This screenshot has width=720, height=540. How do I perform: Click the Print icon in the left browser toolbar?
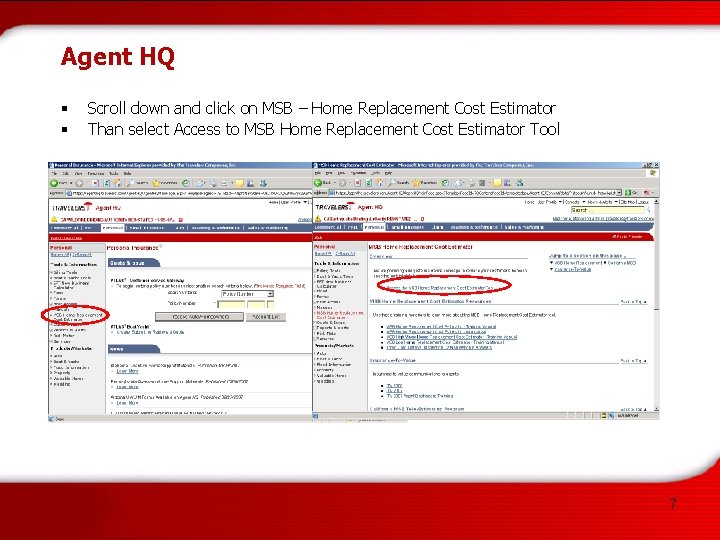point(214,183)
